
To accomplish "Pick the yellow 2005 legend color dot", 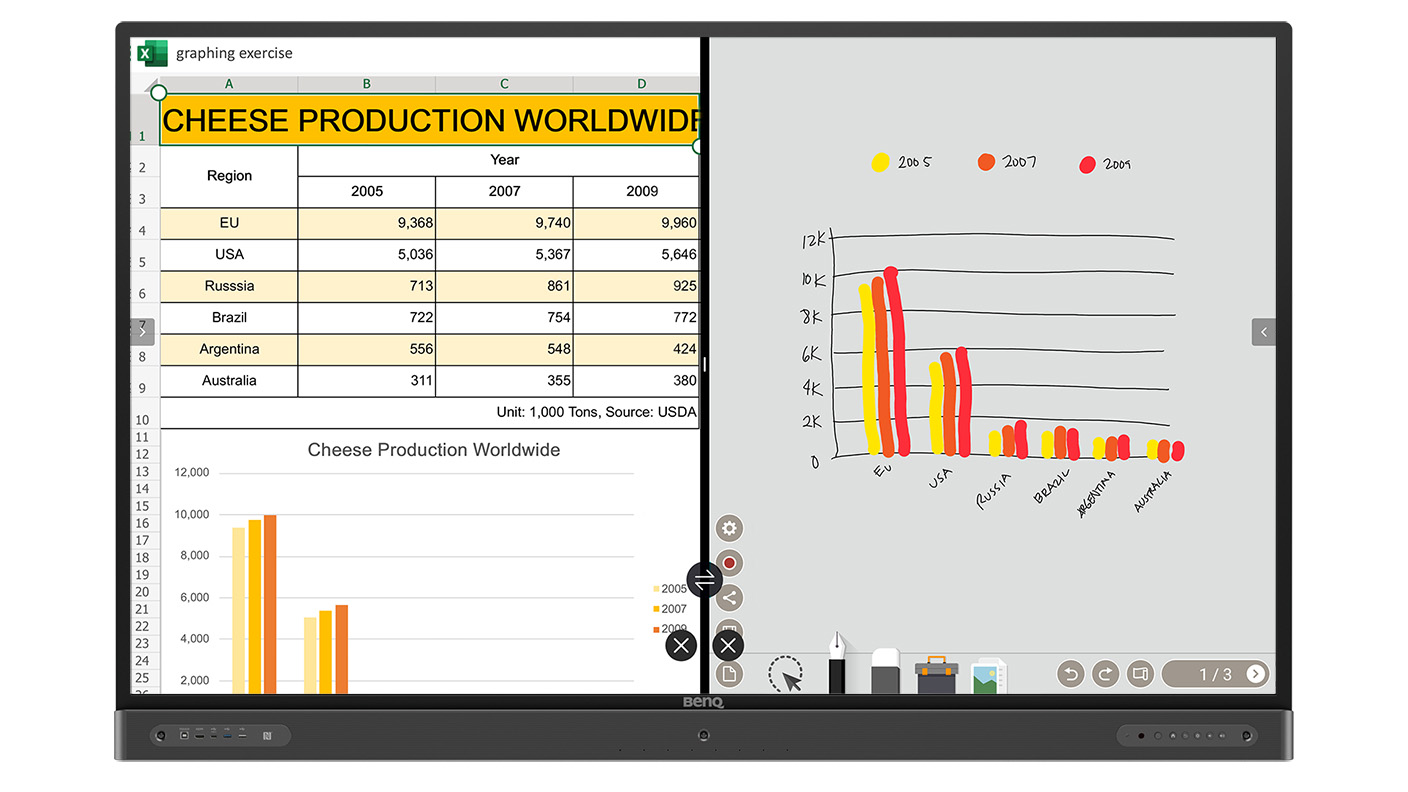I will click(880, 162).
